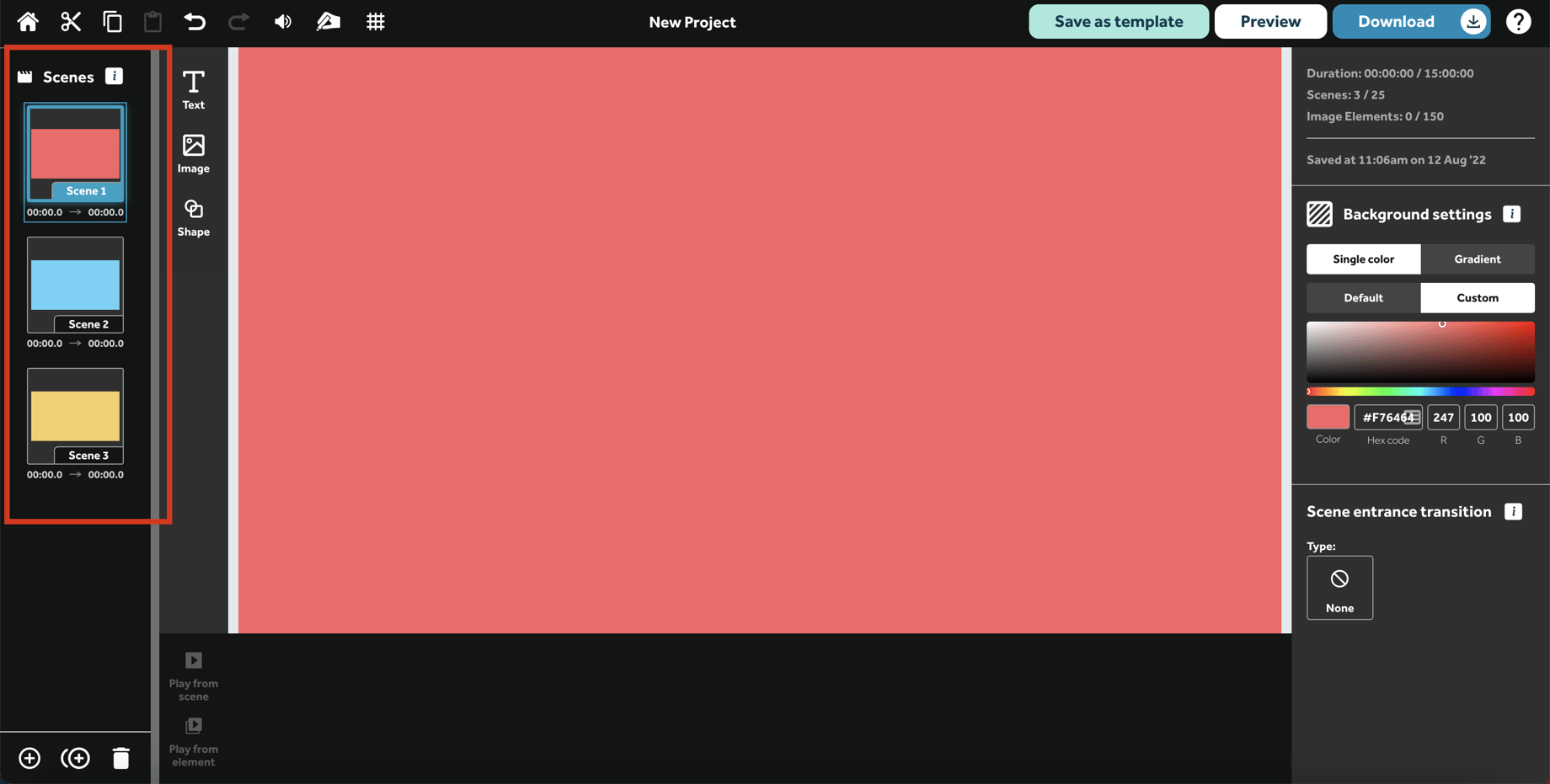Undo the last action
1550x784 pixels.
tap(195, 22)
